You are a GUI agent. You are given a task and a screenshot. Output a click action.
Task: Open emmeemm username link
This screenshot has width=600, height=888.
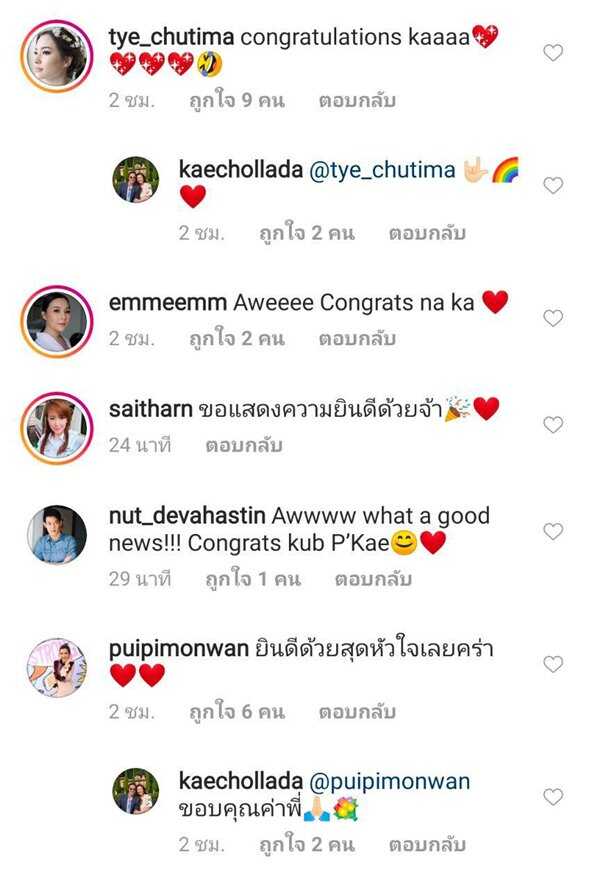[x=168, y=302]
